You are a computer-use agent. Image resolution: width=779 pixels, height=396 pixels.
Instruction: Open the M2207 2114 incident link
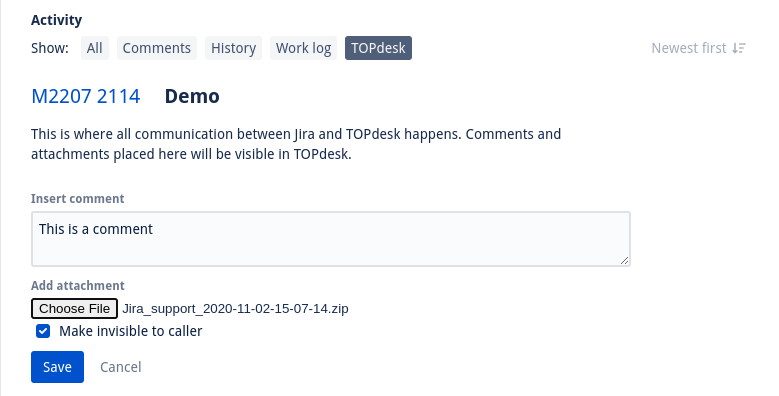pos(86,96)
